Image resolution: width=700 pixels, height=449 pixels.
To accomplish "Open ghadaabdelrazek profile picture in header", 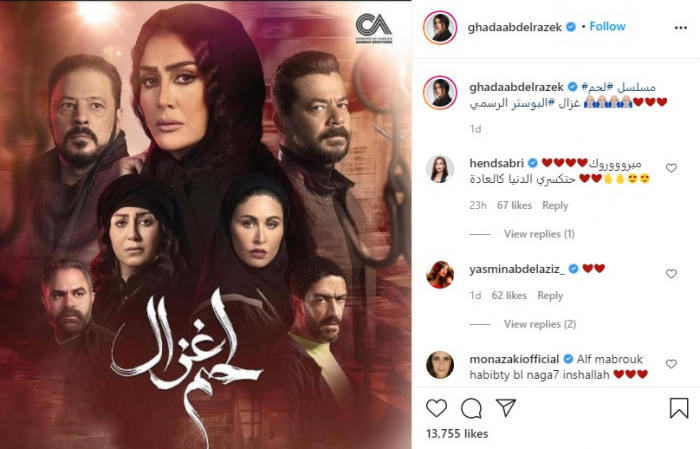I will [440, 28].
